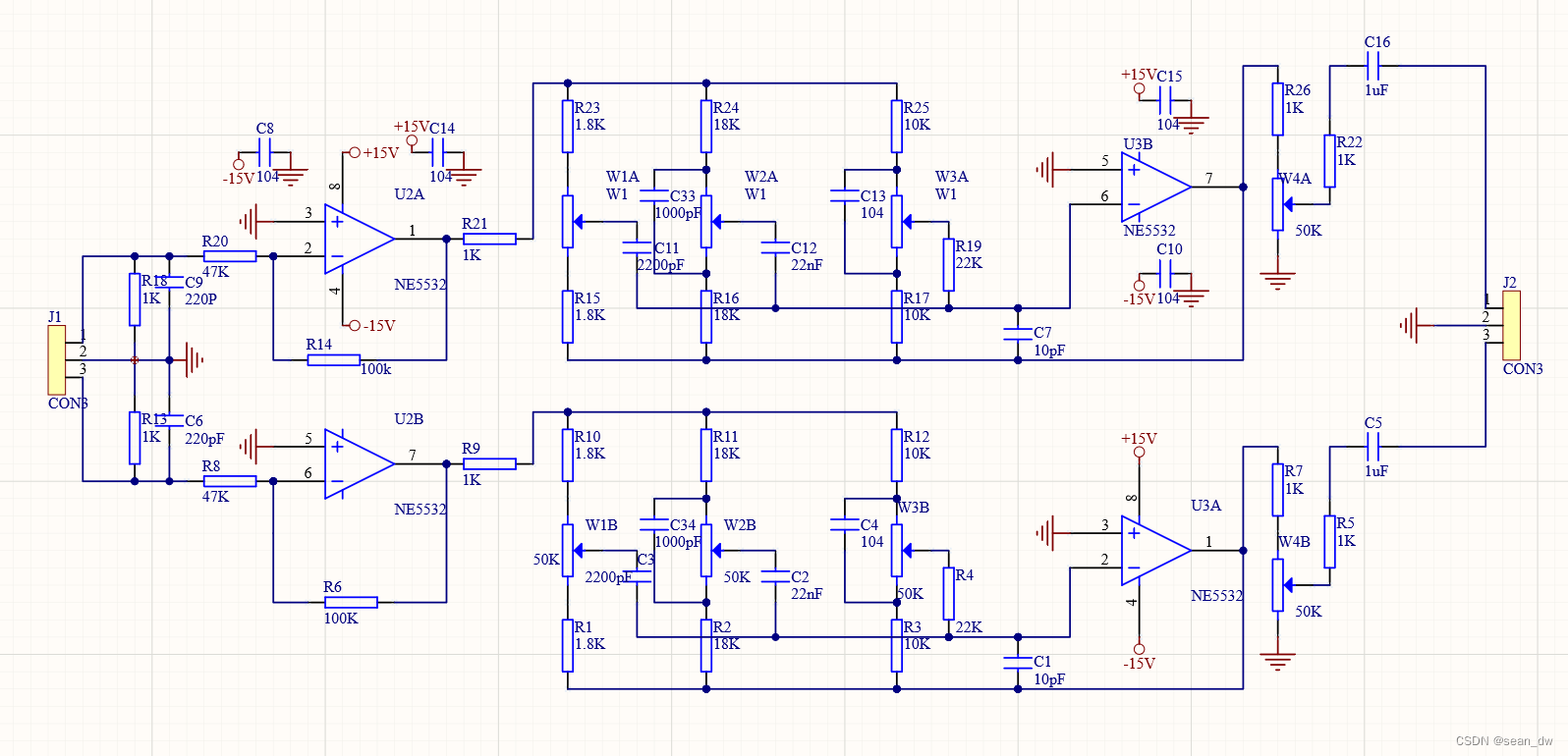Viewport: 1568px width, 756px height.
Task: Click the J1 connector body
Action: point(57,359)
